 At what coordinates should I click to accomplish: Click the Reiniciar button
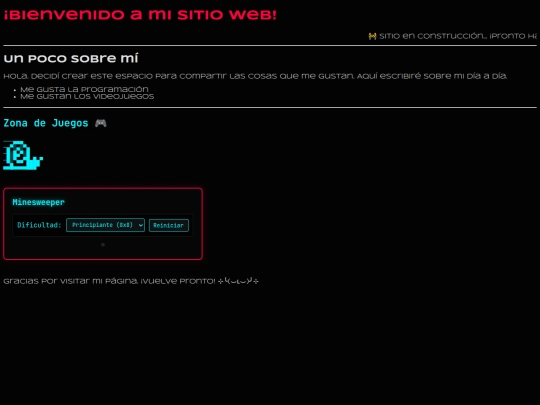click(169, 225)
